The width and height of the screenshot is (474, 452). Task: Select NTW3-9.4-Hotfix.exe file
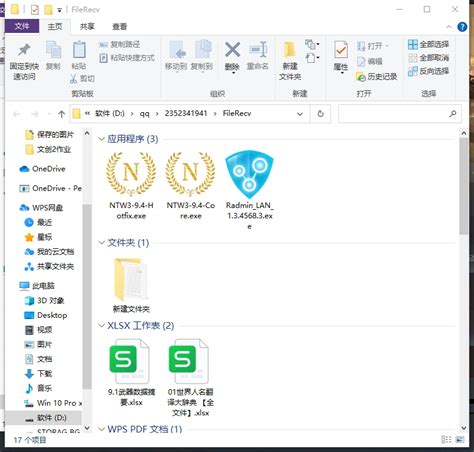click(x=131, y=185)
